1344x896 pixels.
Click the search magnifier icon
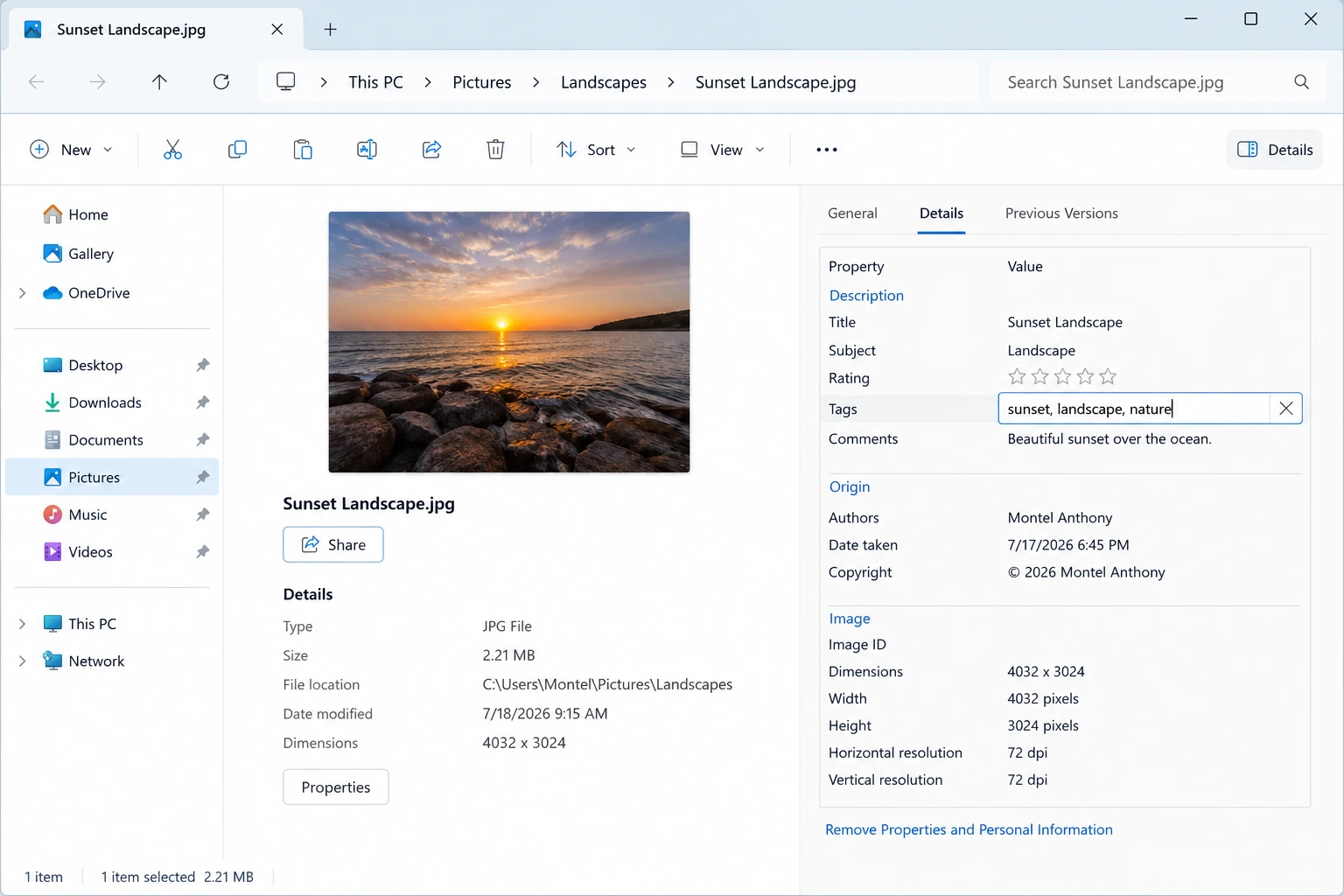[1302, 82]
